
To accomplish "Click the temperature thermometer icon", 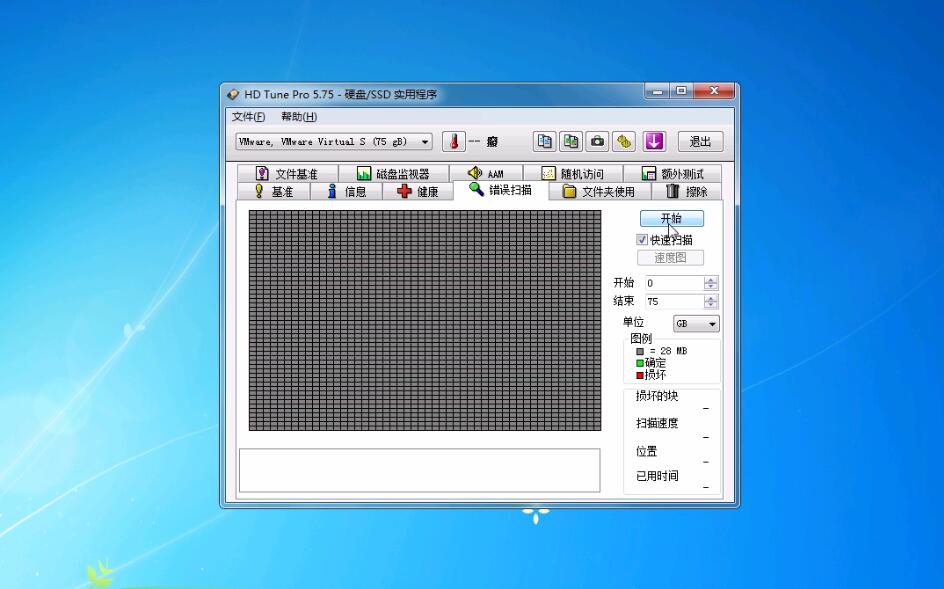I will tap(454, 142).
